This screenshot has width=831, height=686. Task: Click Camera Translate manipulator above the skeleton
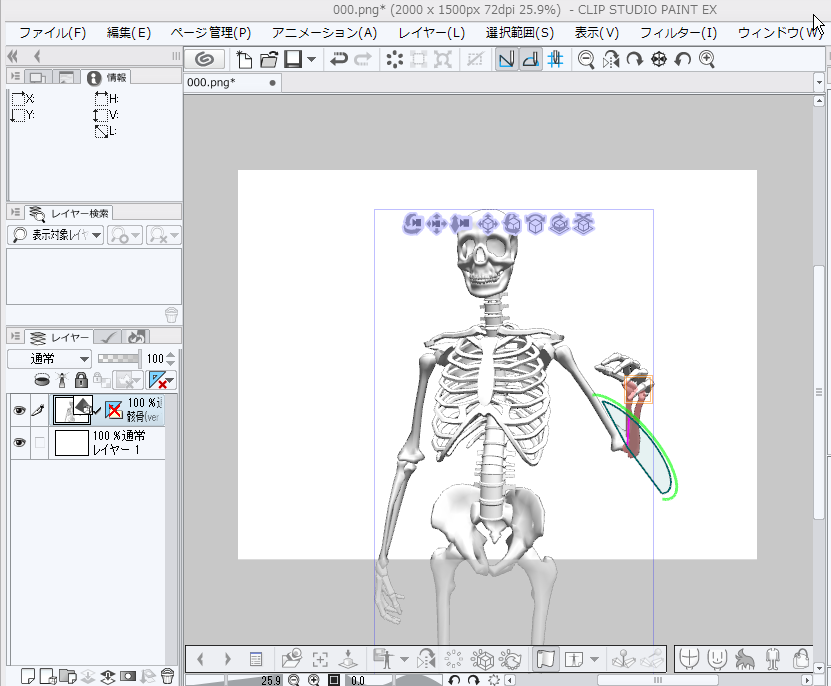click(437, 224)
